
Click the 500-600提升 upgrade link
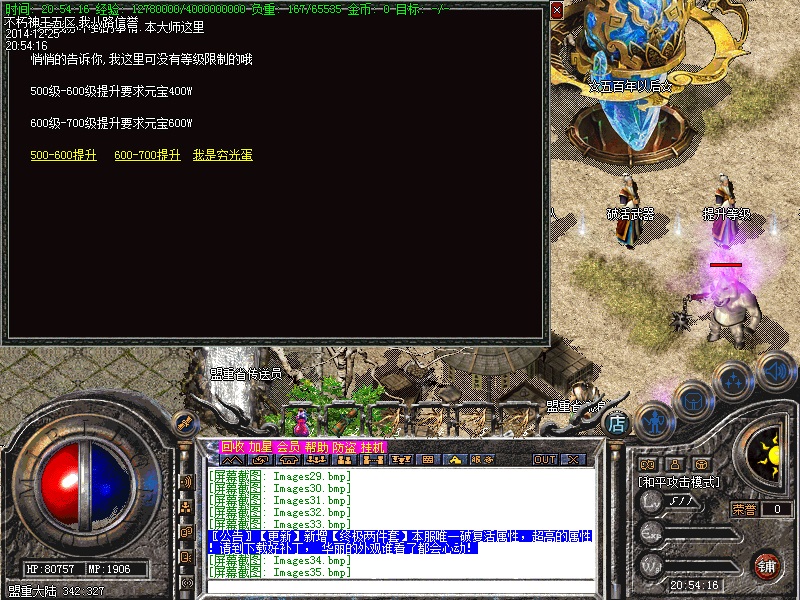(x=63, y=155)
